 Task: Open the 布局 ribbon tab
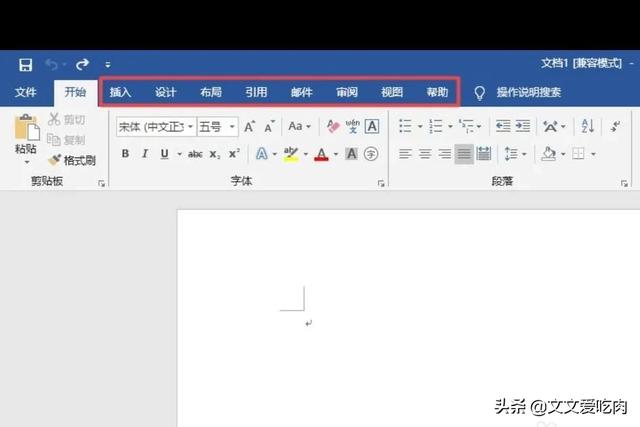click(x=211, y=92)
